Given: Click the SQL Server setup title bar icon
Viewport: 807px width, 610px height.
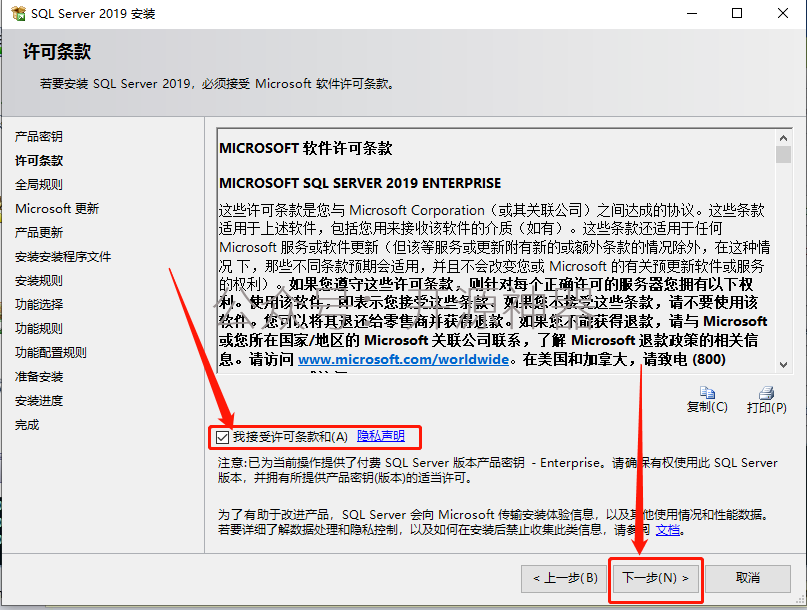Looking at the screenshot, I should coord(18,13).
